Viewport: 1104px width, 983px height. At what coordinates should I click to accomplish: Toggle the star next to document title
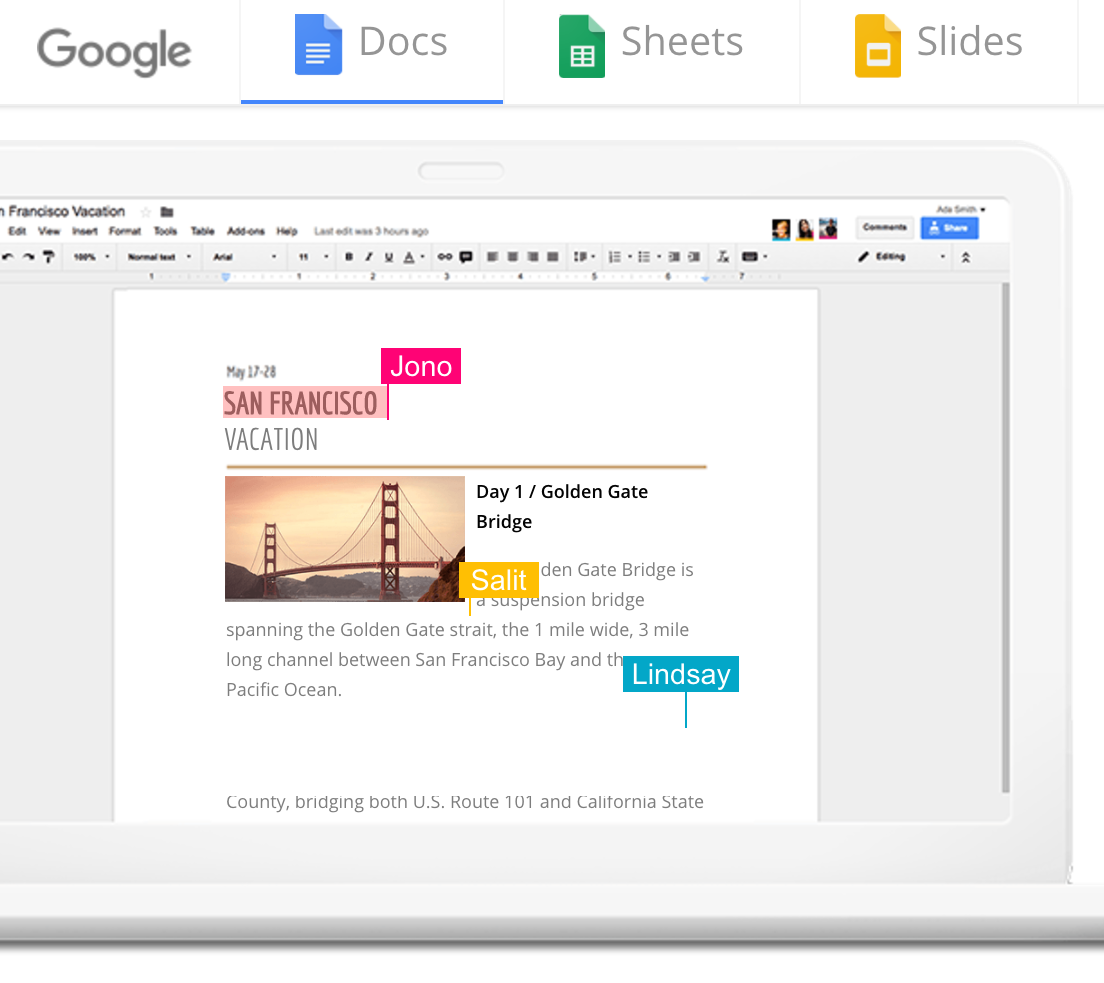pyautogui.click(x=146, y=212)
